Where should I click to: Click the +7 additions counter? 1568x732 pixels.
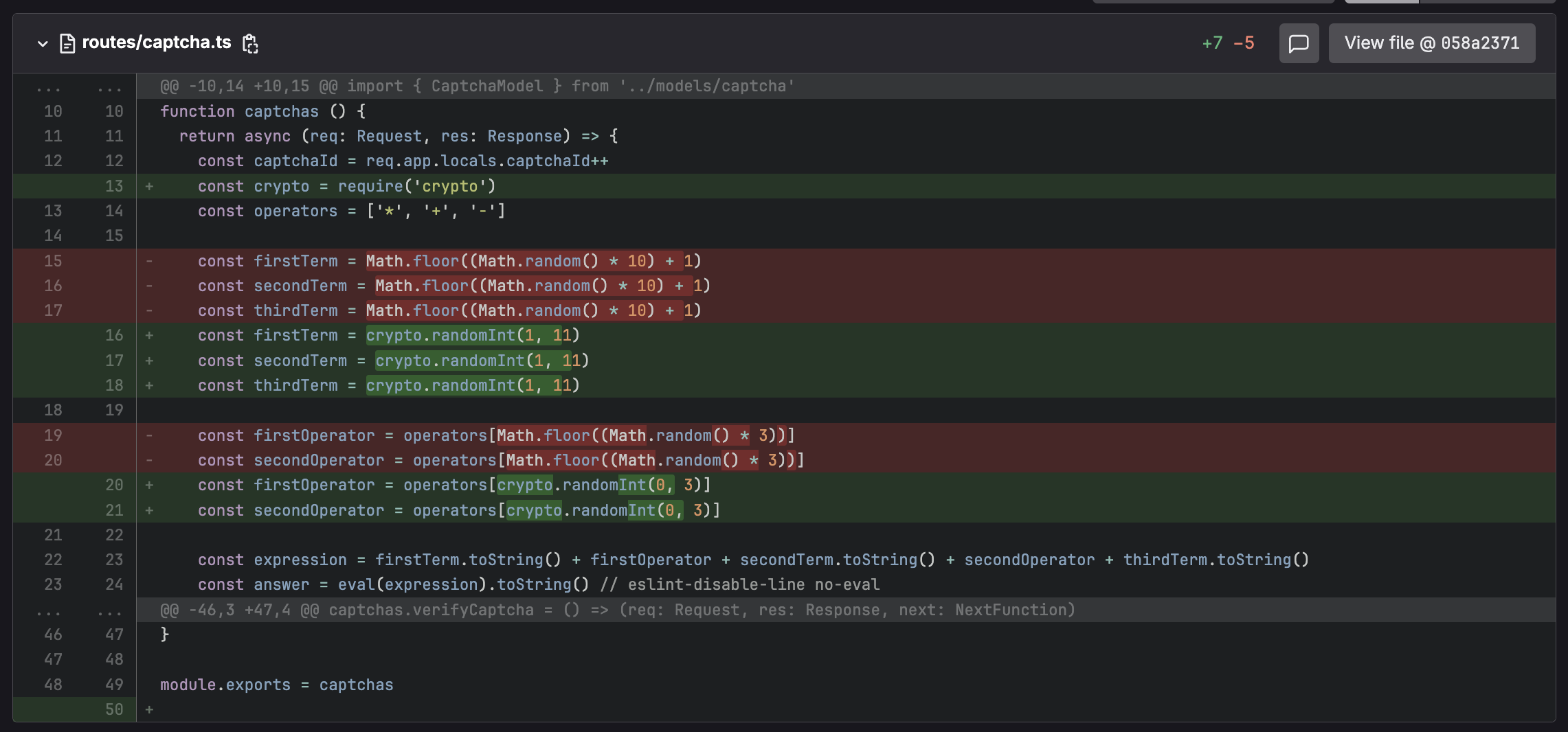click(1212, 43)
